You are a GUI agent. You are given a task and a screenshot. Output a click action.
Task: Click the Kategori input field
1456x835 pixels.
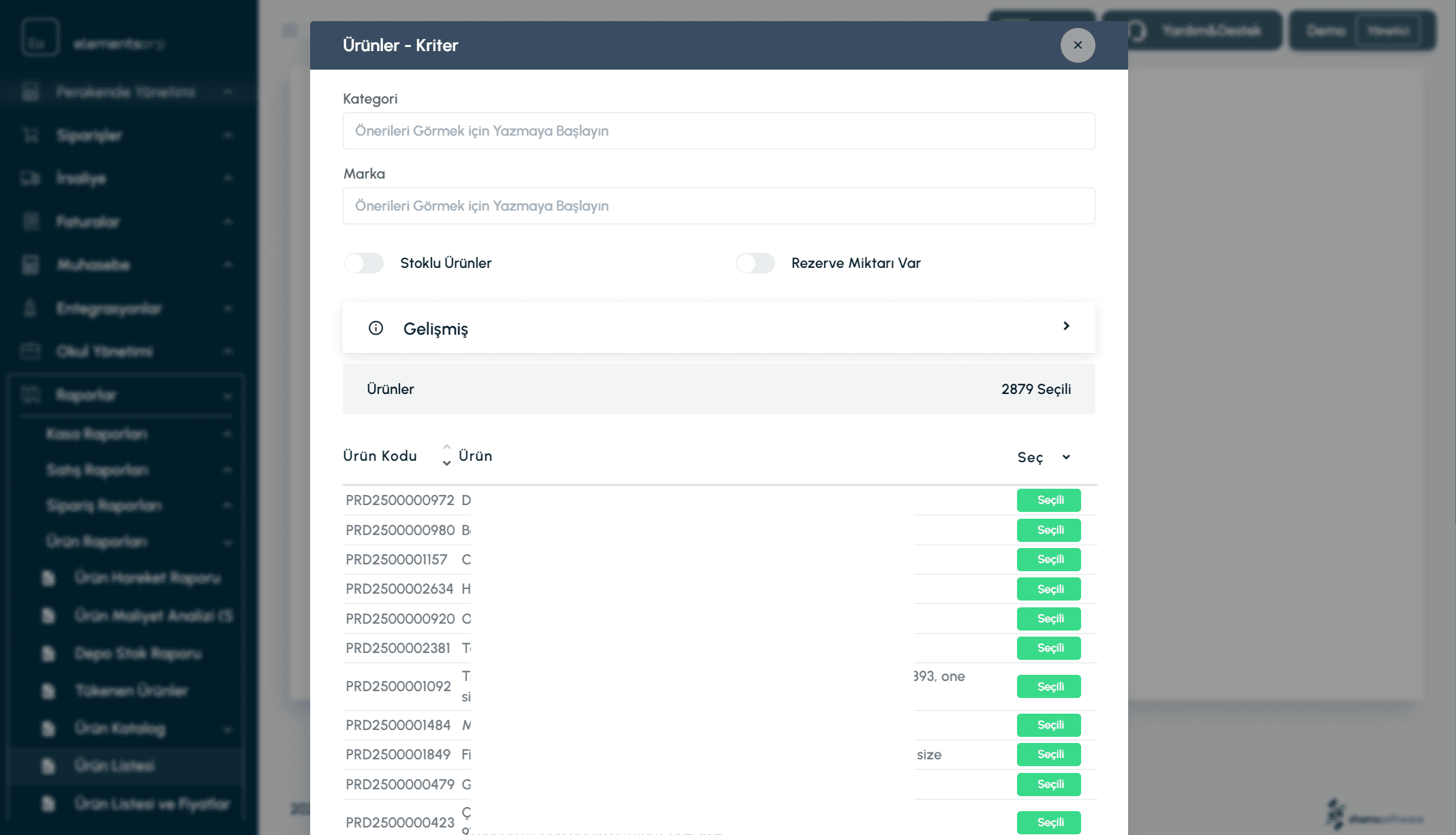(718, 131)
